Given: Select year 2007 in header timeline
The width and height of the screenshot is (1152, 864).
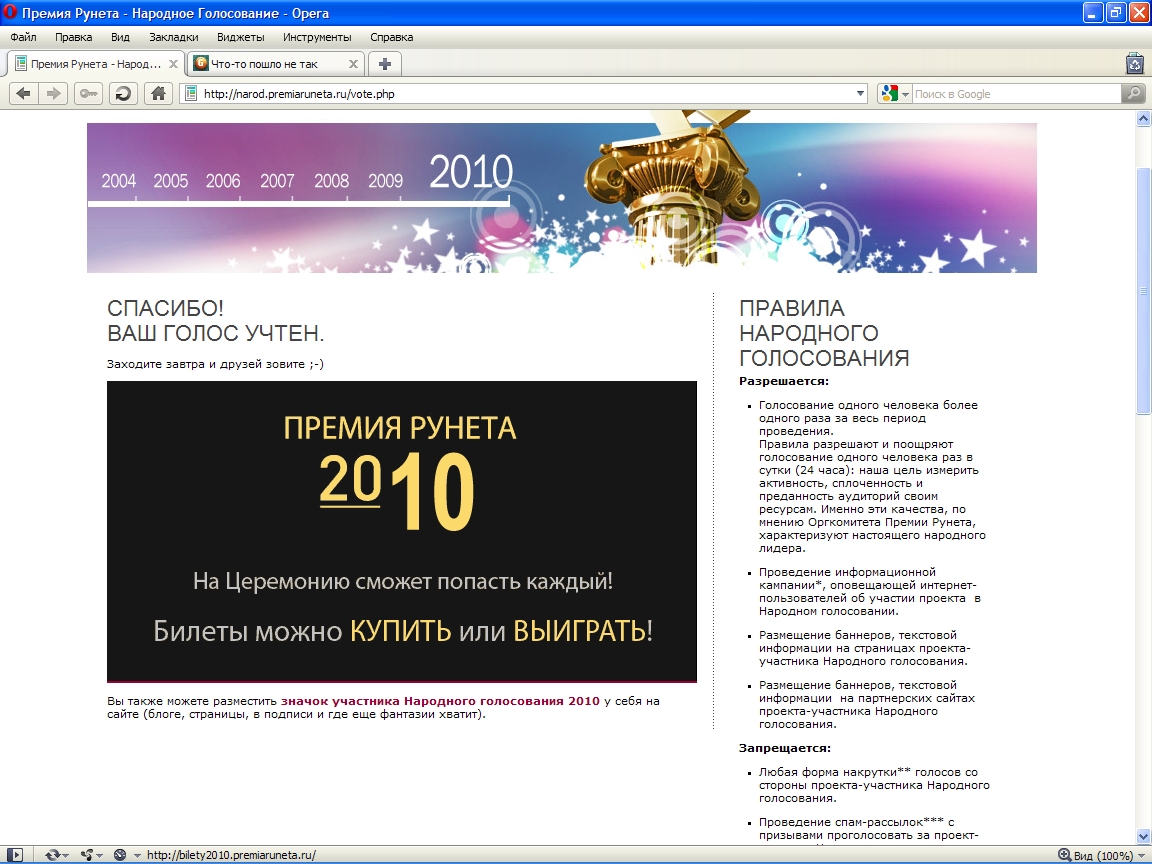Looking at the screenshot, I should point(277,181).
